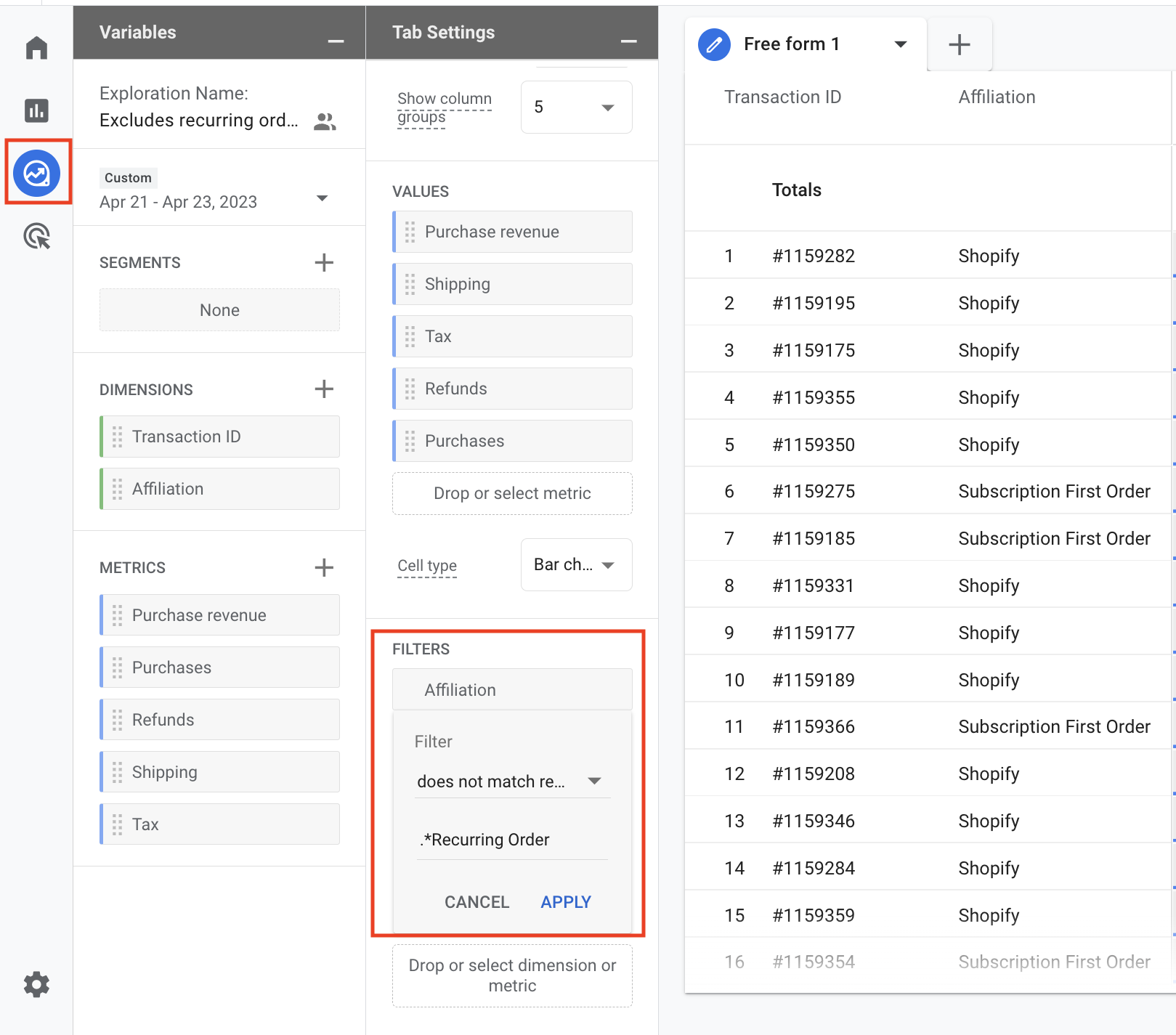Grab the Transaction ID dimension drag handle

tap(117, 437)
